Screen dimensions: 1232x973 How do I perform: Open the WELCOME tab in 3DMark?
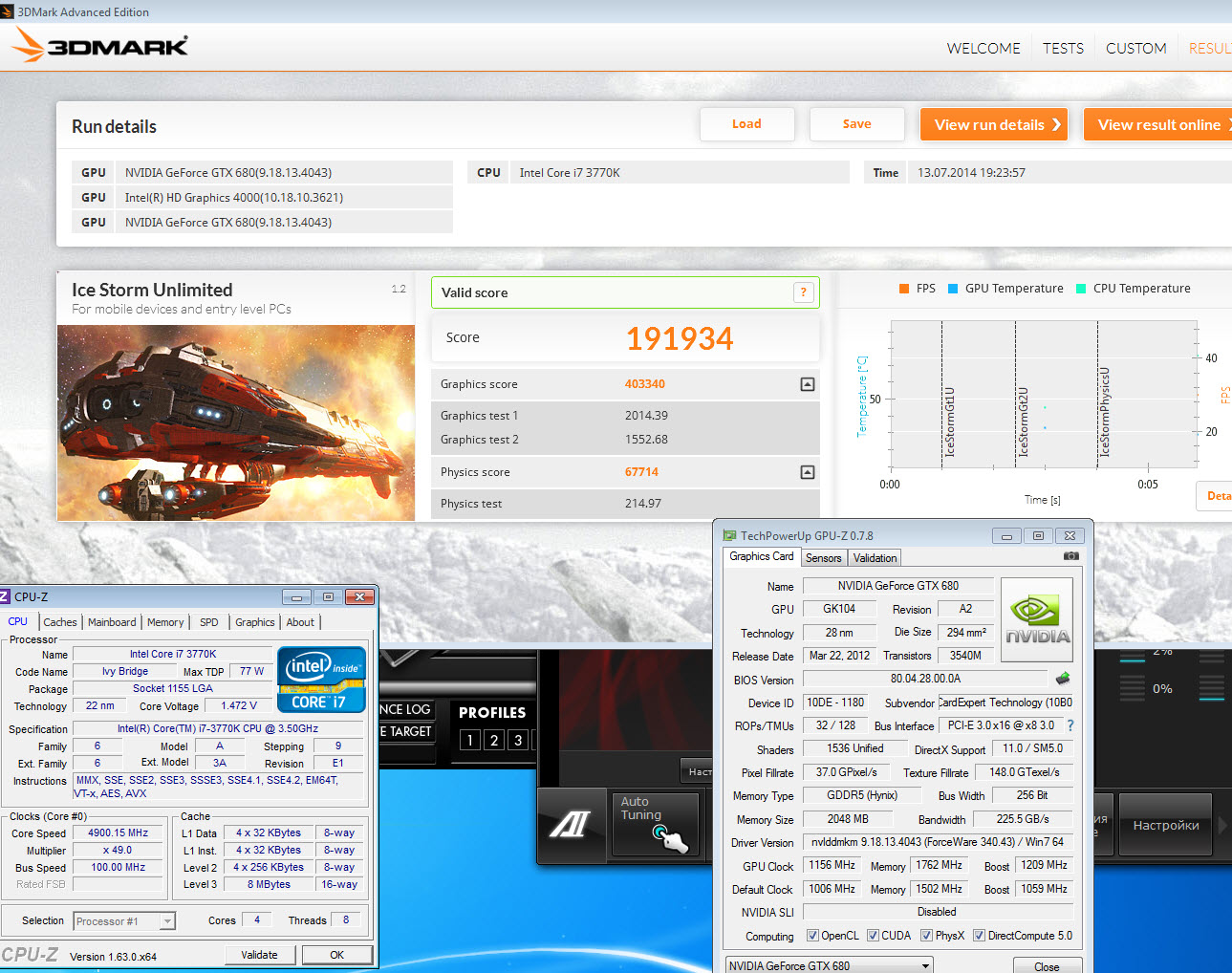click(983, 48)
